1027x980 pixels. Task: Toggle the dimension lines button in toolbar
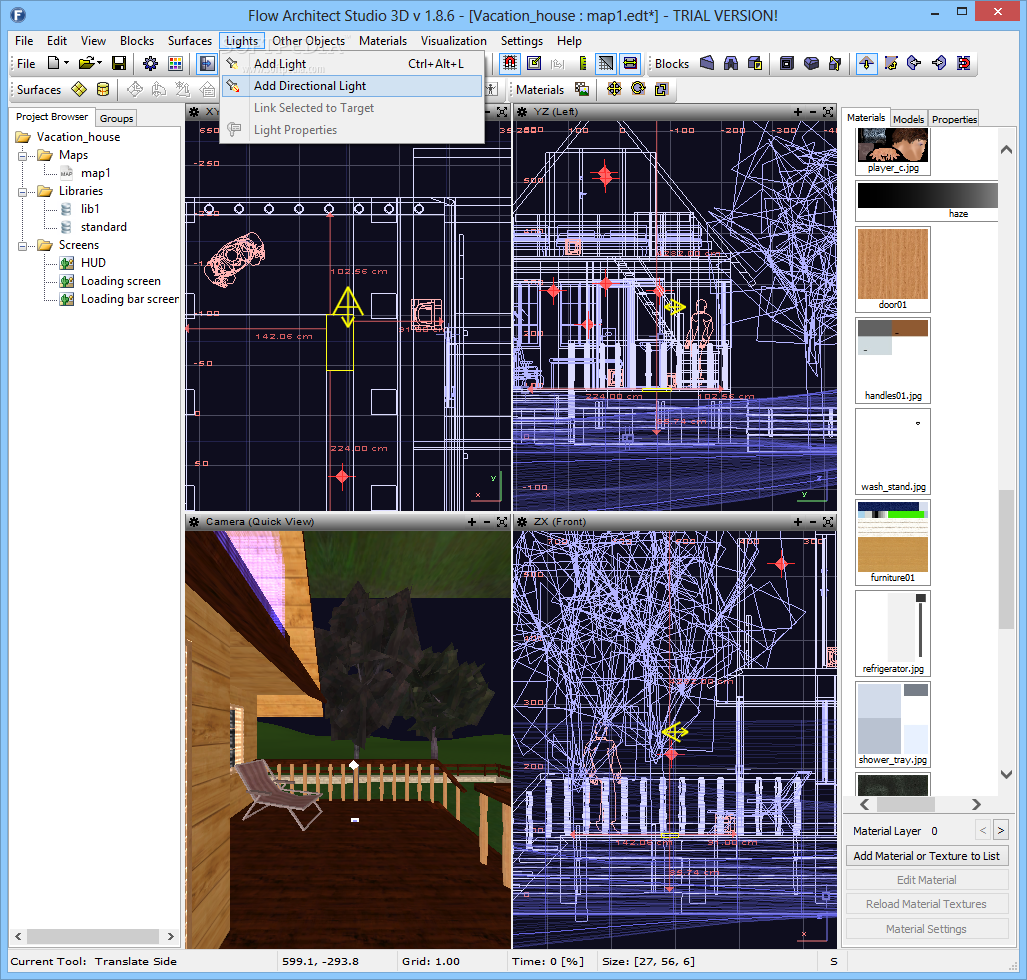(630, 64)
